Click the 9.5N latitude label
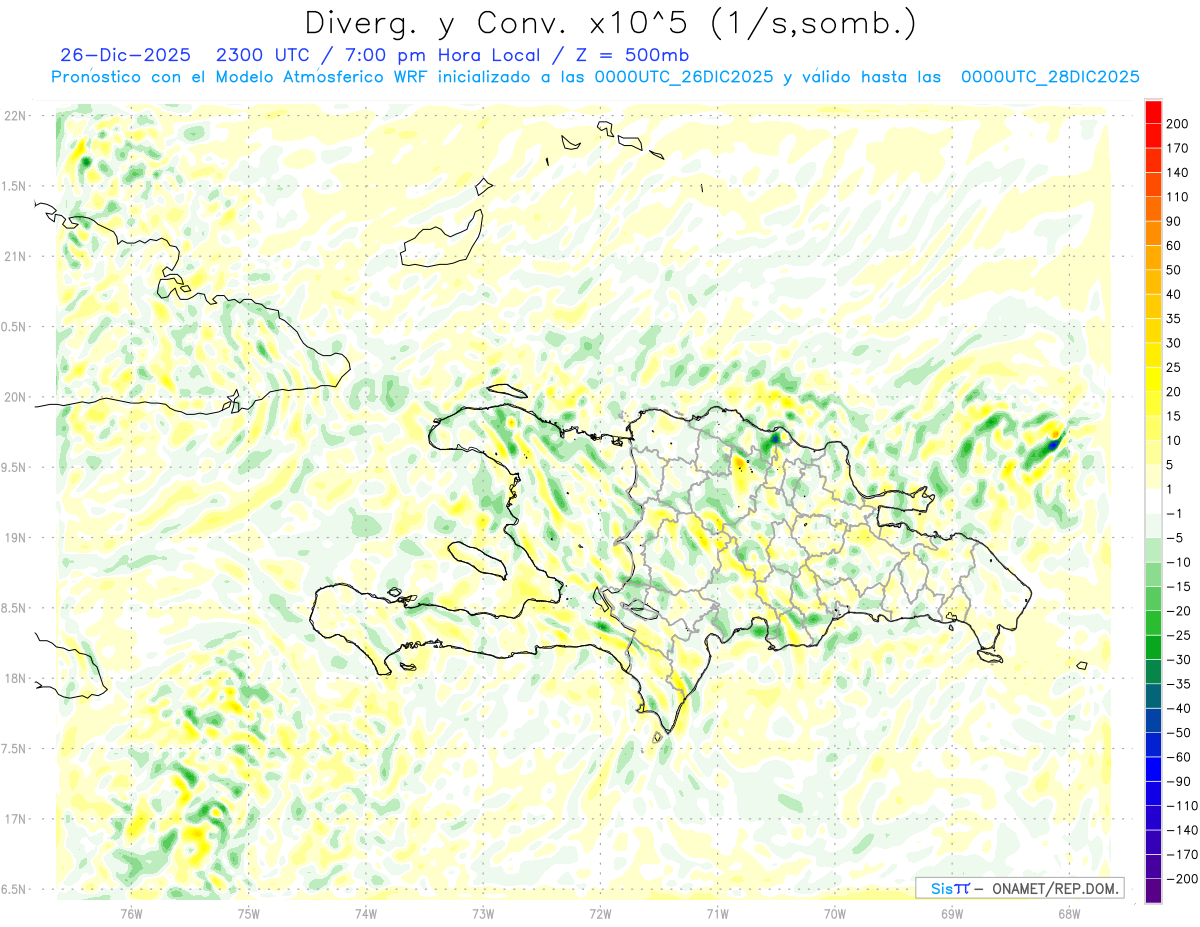Screen dimensions: 1200x927 (x=13, y=467)
